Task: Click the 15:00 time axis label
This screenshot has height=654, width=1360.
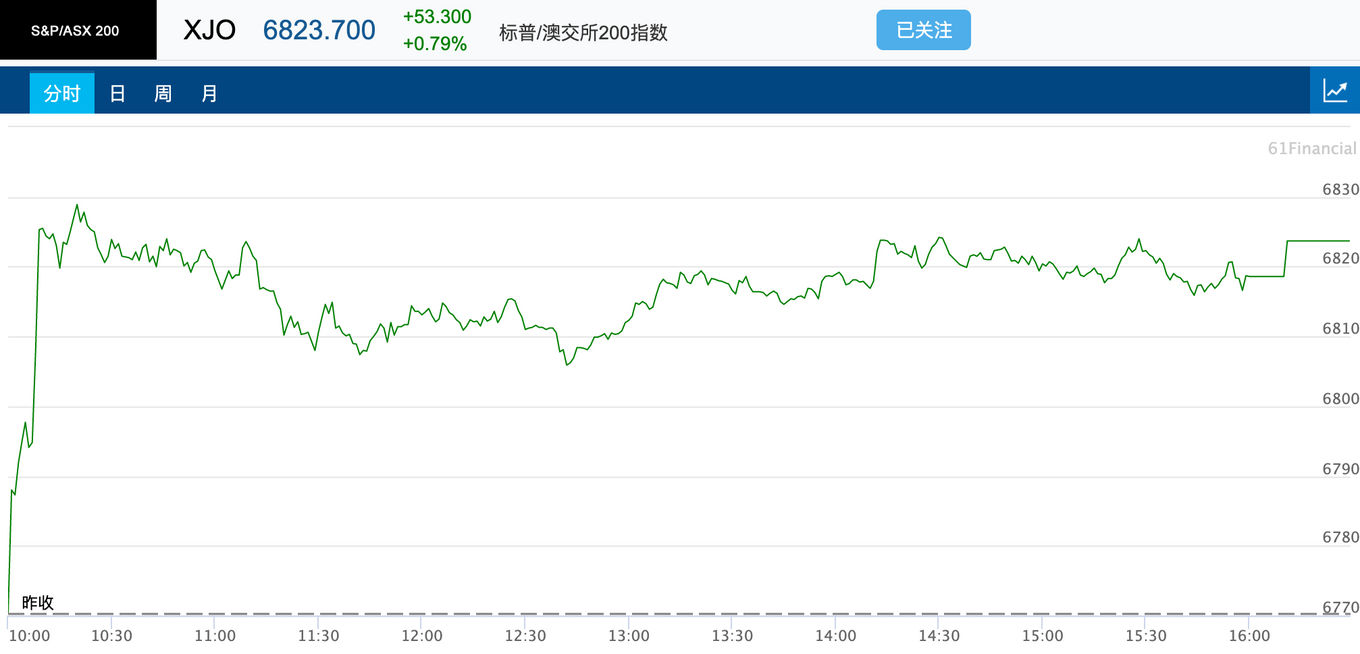Action: (1043, 636)
